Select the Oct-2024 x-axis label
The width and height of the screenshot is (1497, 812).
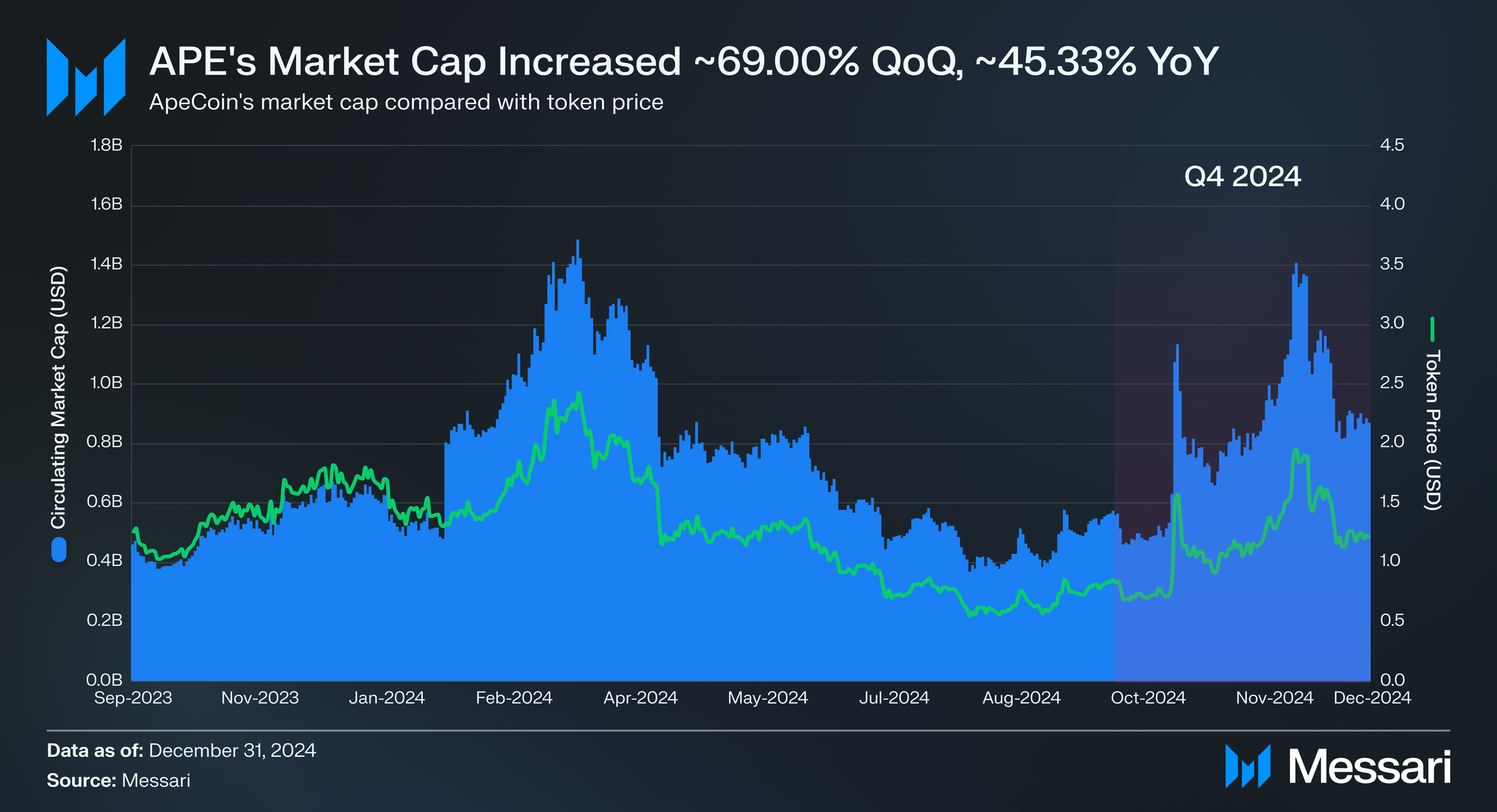[1148, 698]
